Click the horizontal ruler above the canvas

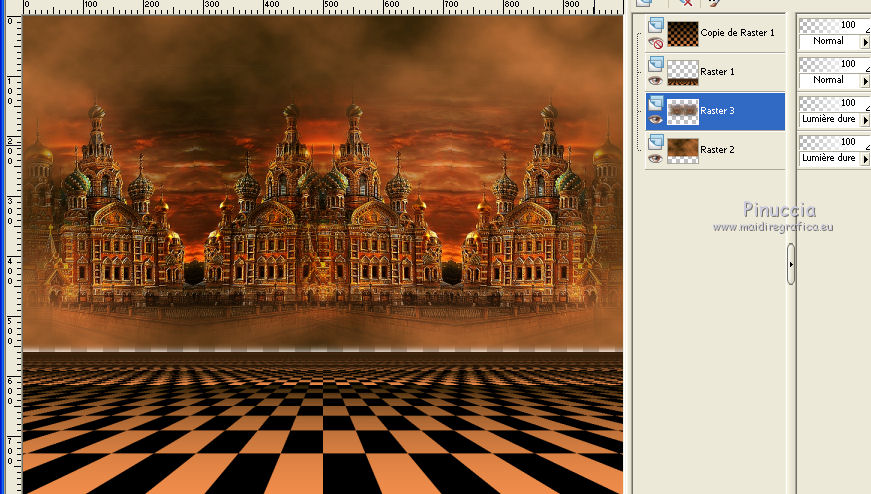point(322,7)
